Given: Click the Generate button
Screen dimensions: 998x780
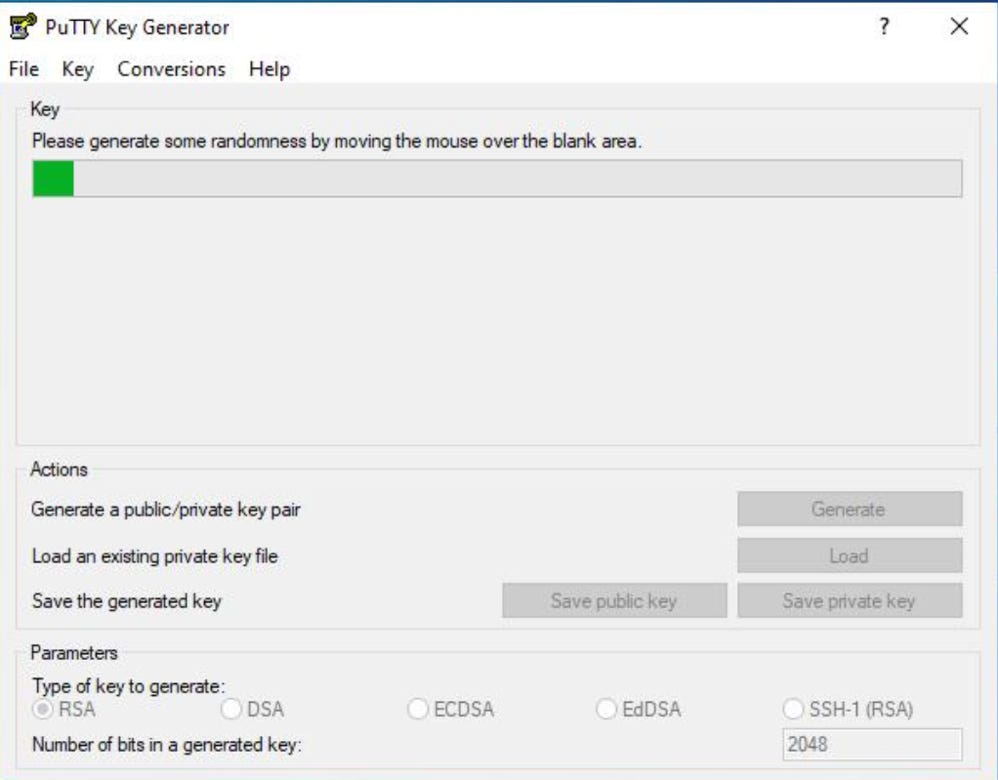Looking at the screenshot, I should click(848, 510).
